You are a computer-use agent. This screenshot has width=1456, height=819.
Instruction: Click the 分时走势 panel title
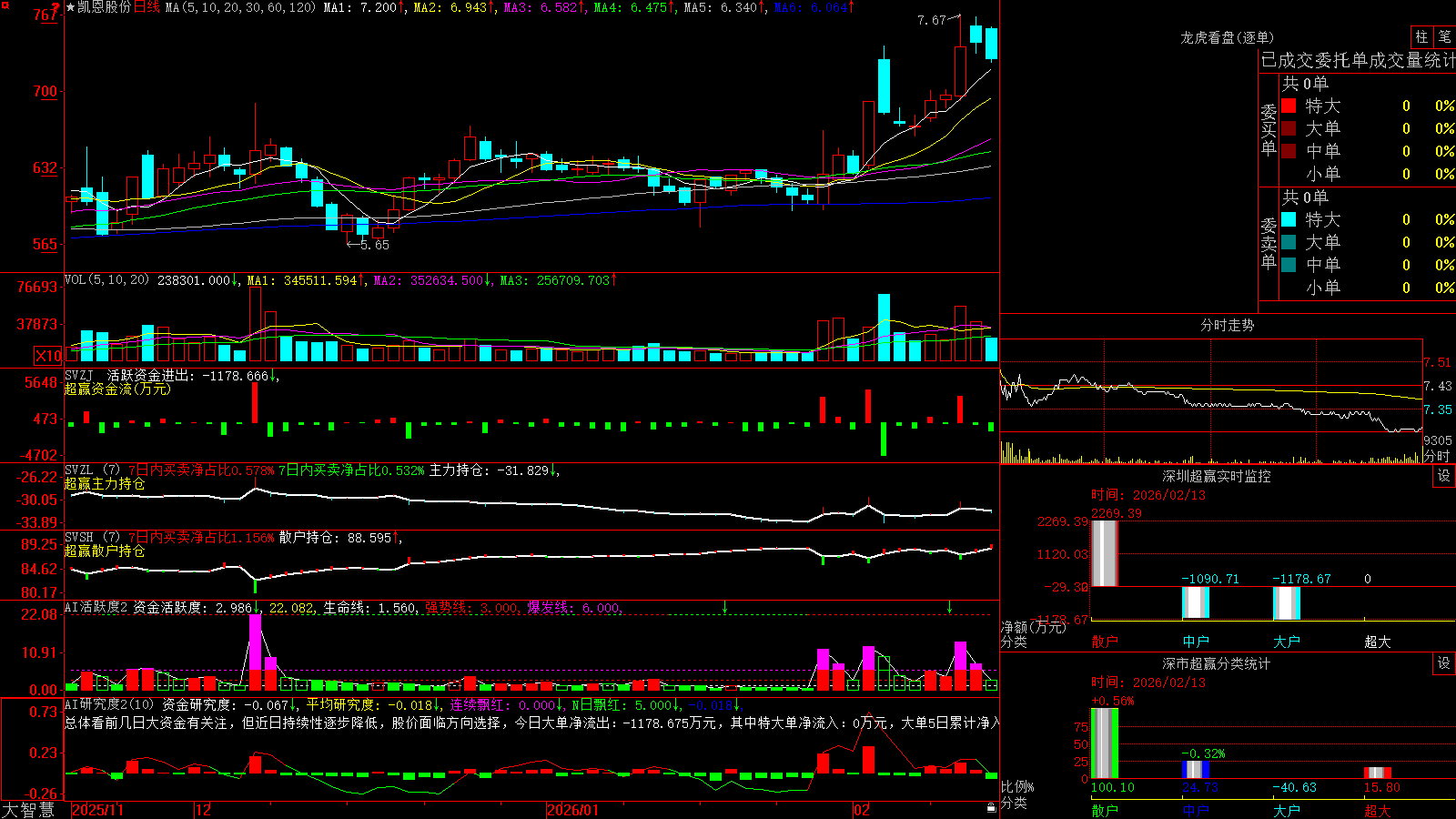pyautogui.click(x=1227, y=325)
